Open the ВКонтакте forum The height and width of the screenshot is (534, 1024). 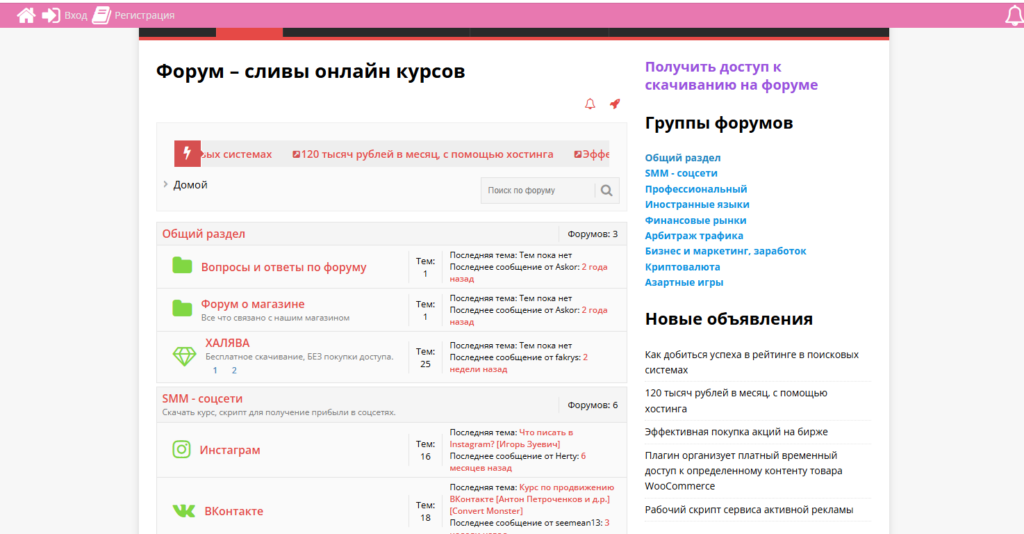point(234,511)
